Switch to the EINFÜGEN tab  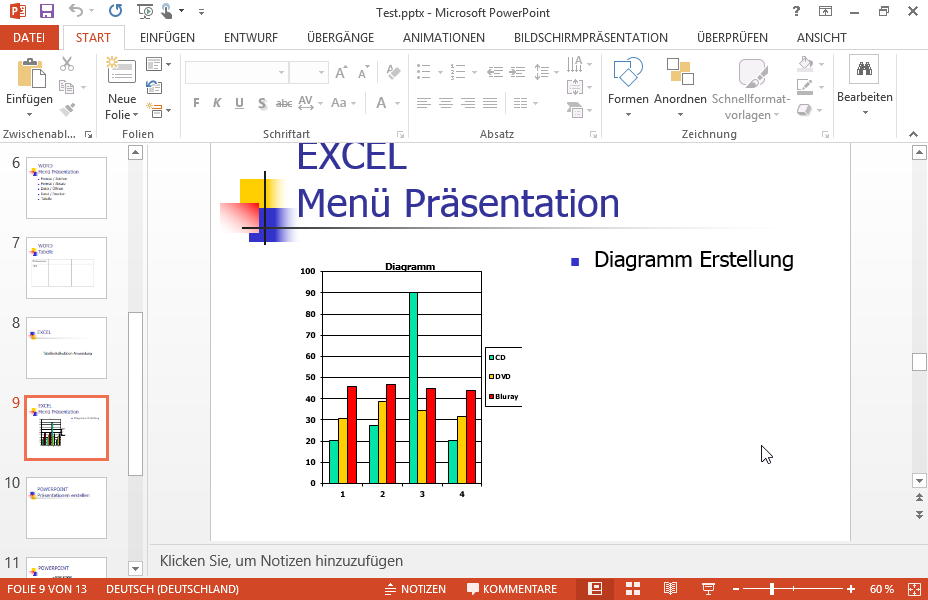[167, 37]
